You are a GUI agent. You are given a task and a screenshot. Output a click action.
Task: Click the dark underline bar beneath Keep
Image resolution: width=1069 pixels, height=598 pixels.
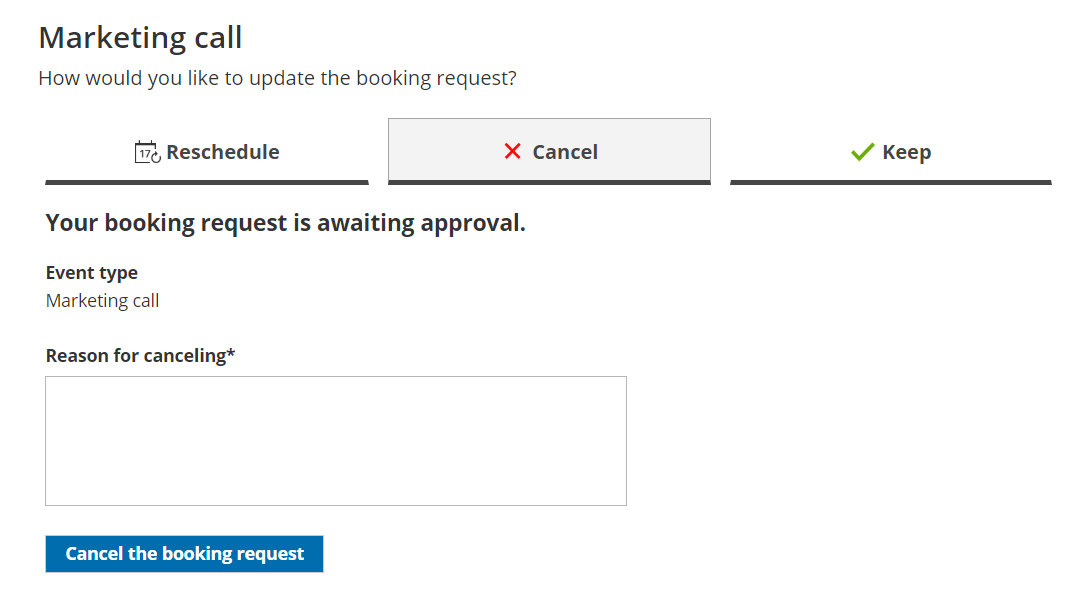tap(891, 182)
